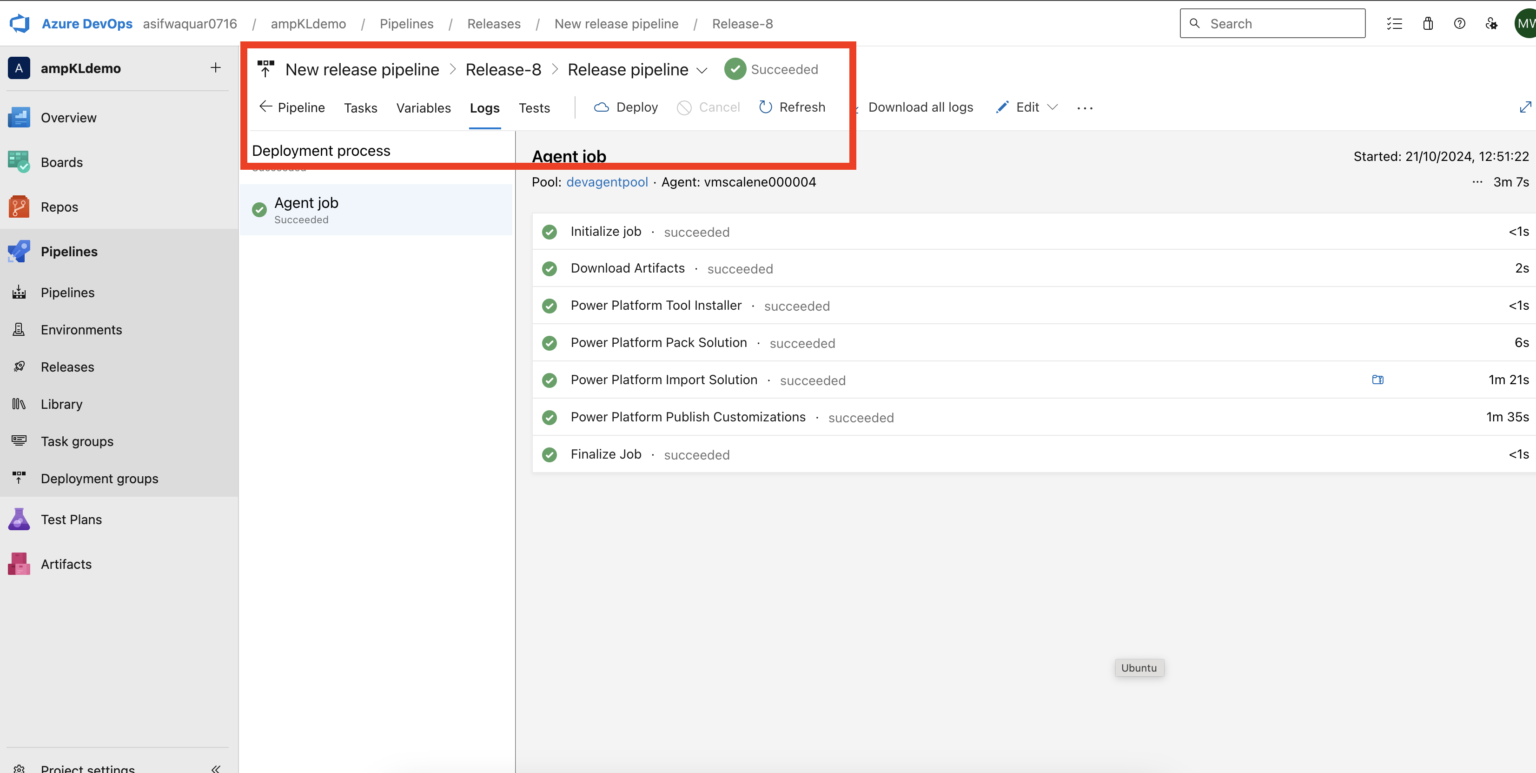Open the Help question mark icon
This screenshot has height=773, width=1536.
pos(1460,24)
